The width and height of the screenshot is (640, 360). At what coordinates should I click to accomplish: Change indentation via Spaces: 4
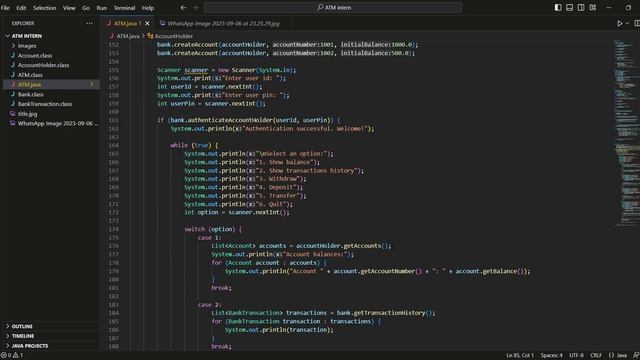(x=551, y=355)
